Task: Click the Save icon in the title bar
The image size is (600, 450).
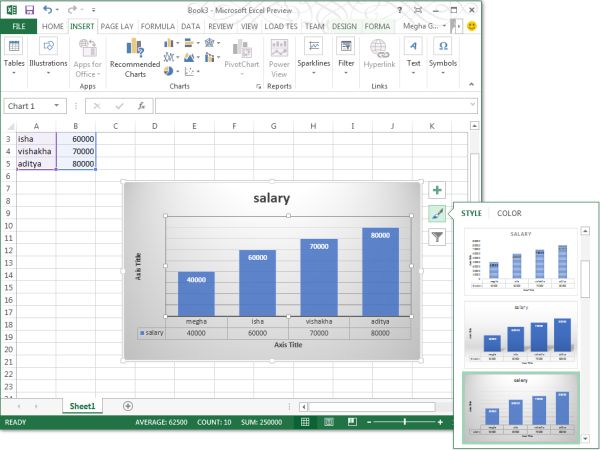Action: [x=29, y=10]
